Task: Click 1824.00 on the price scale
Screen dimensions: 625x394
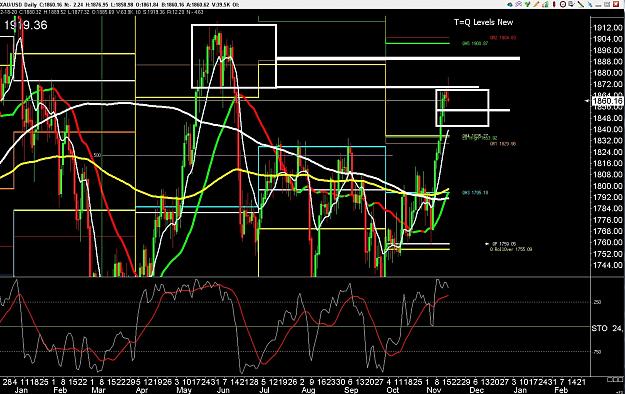Action: (x=608, y=152)
